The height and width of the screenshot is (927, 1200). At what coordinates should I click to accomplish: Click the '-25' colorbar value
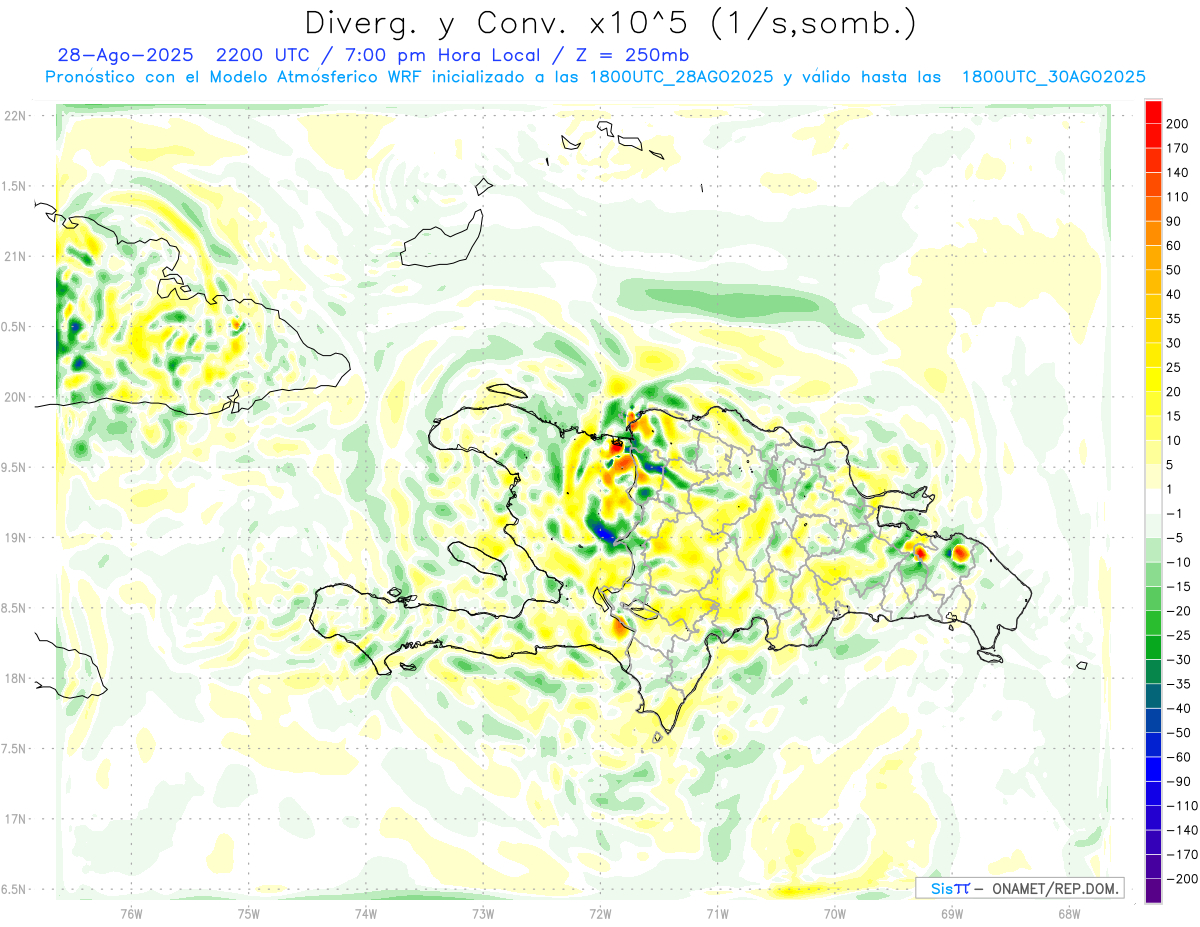[1178, 636]
